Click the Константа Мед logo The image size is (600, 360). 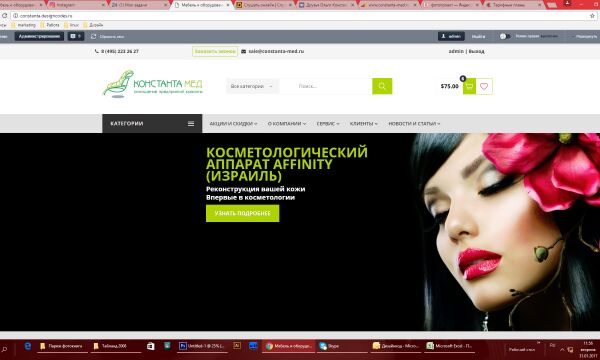click(152, 84)
